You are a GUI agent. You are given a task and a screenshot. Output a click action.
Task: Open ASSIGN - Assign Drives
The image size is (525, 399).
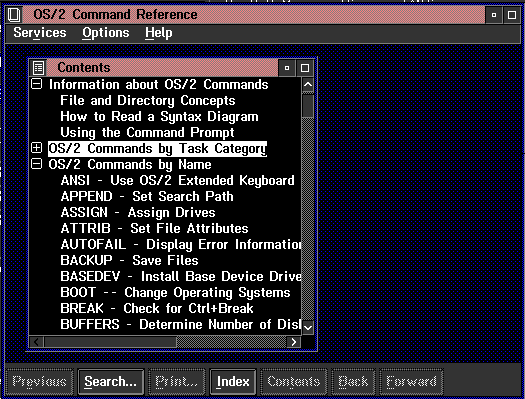(x=138, y=213)
